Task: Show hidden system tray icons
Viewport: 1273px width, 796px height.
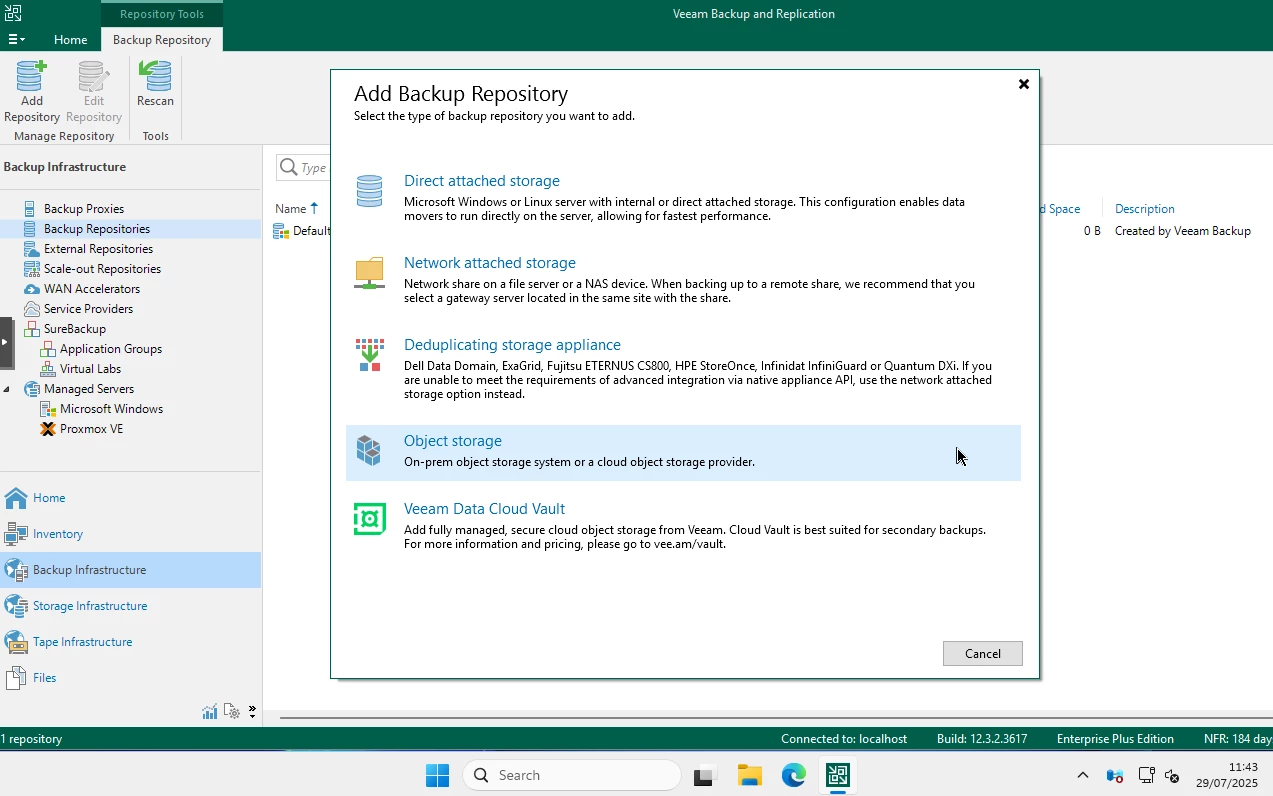Action: tap(1083, 775)
